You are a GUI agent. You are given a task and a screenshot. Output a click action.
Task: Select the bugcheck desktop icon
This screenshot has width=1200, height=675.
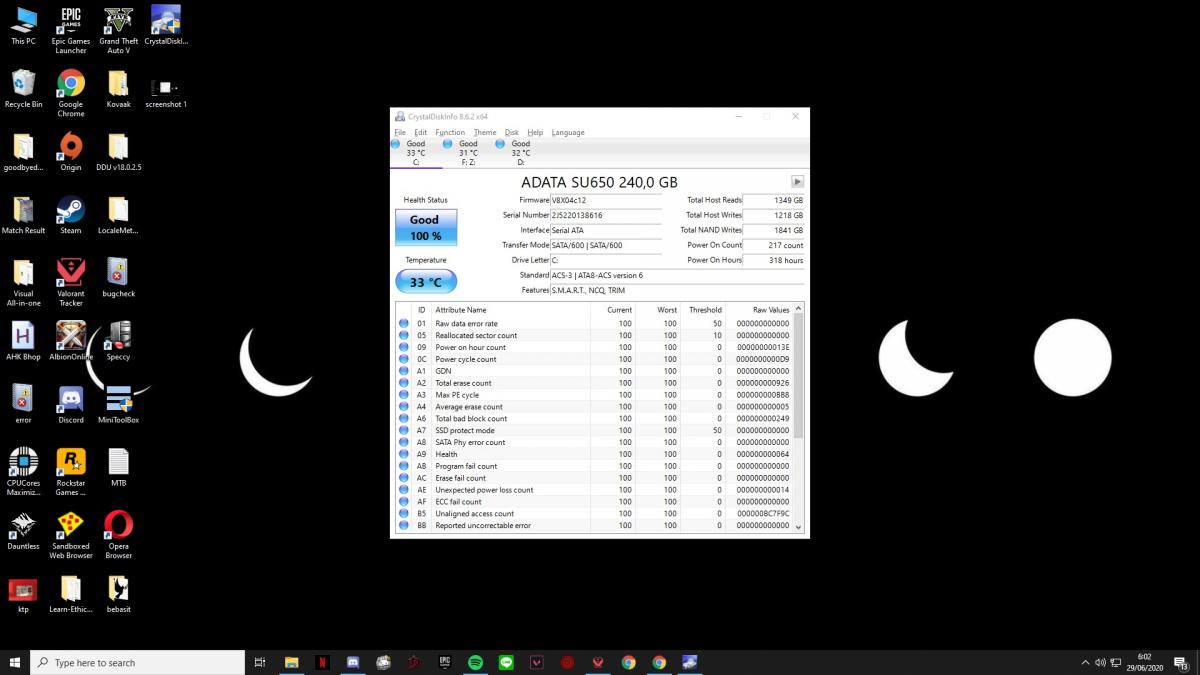[118, 278]
